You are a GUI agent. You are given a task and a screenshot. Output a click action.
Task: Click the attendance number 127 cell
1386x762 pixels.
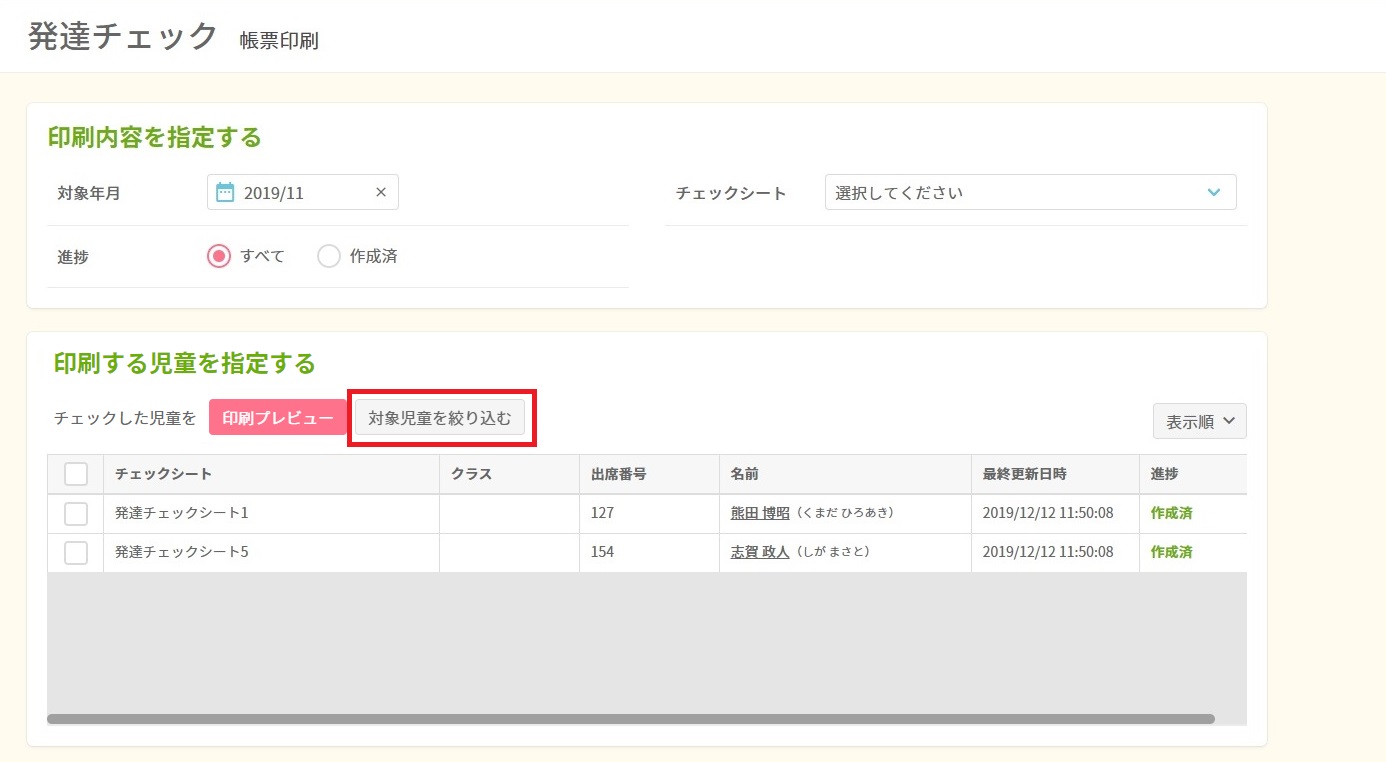point(649,513)
